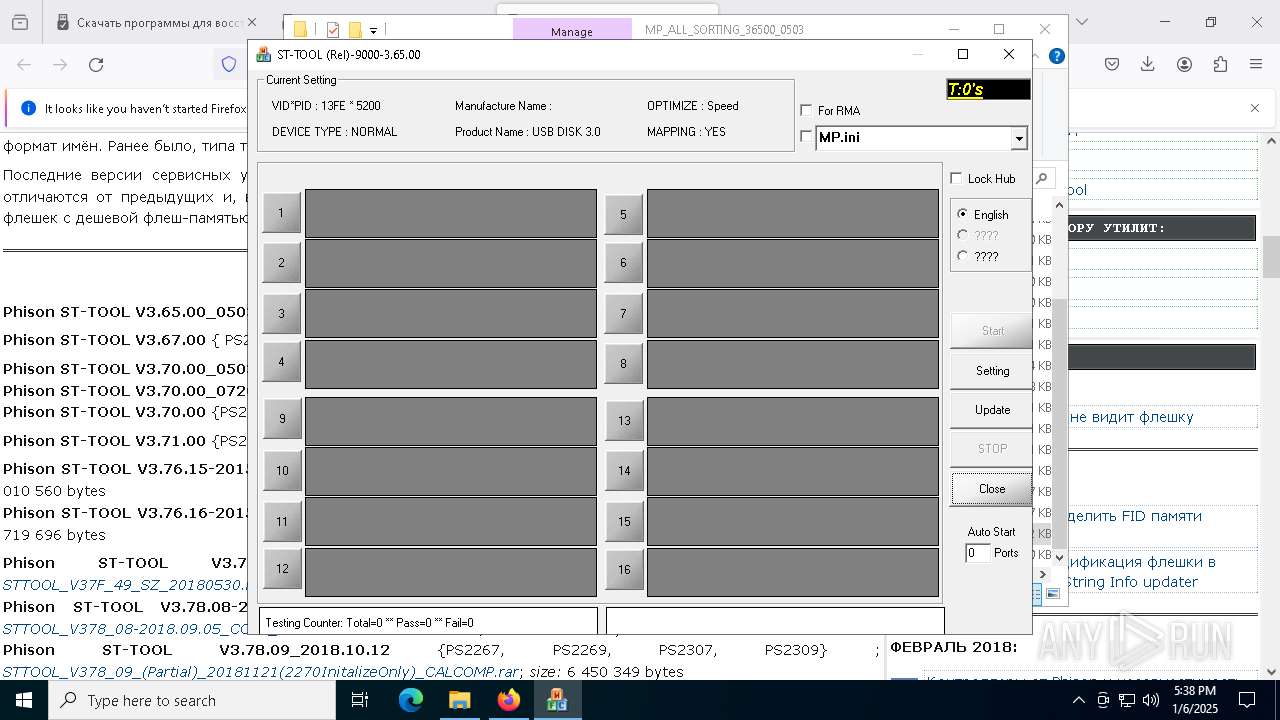Viewport: 1280px width, 720px height.
Task: Open the Firefox downloads panel
Action: point(1148,65)
